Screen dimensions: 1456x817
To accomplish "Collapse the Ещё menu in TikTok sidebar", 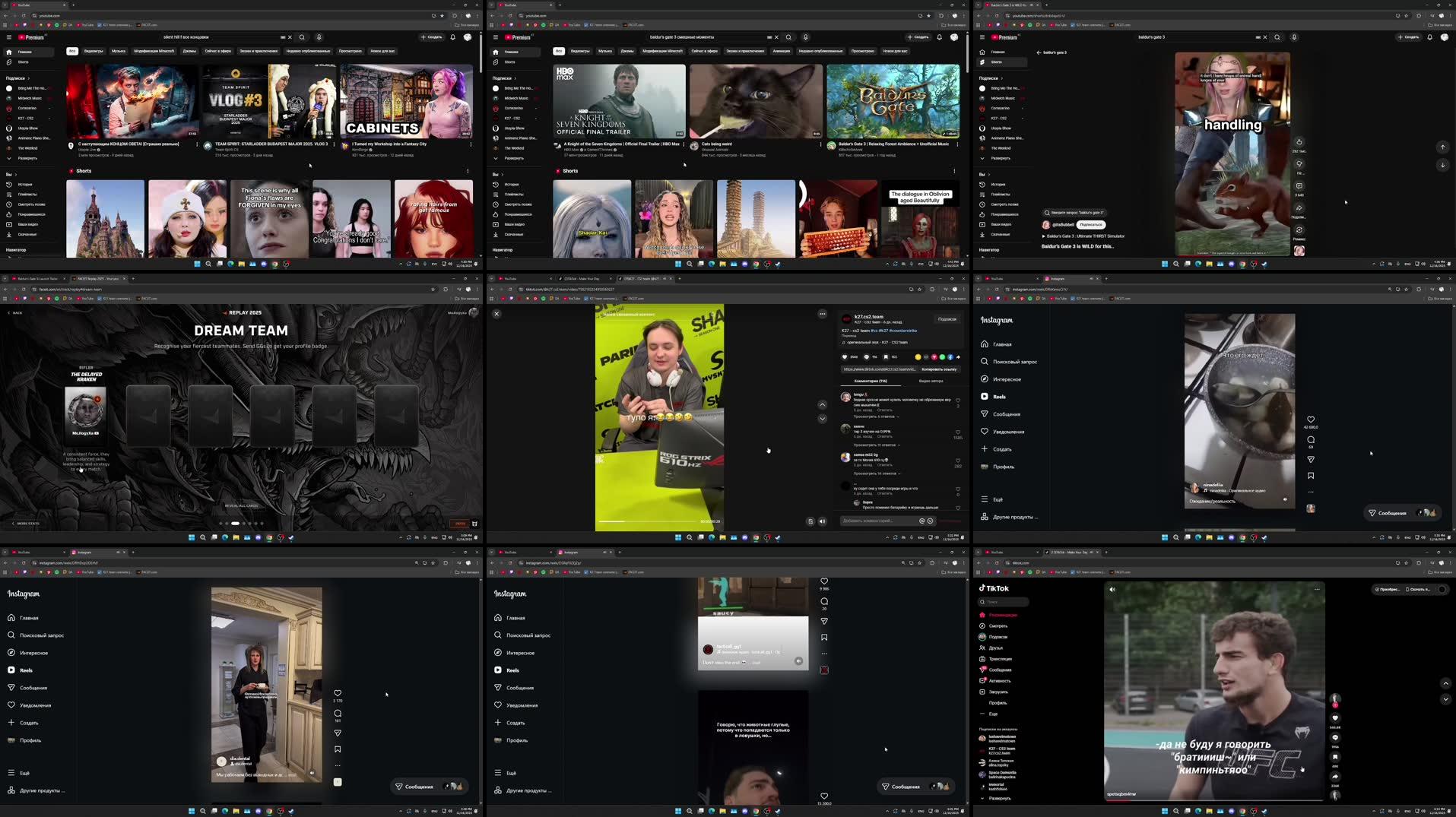I will point(992,714).
